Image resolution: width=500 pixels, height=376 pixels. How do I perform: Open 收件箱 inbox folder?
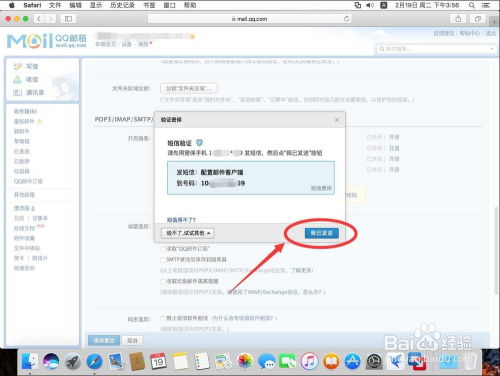pos(25,111)
